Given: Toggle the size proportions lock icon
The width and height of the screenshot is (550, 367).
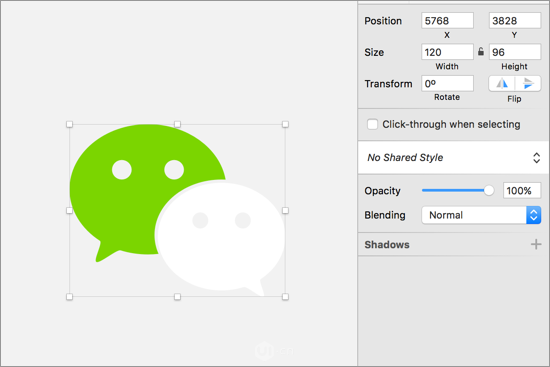Looking at the screenshot, I should [481, 52].
